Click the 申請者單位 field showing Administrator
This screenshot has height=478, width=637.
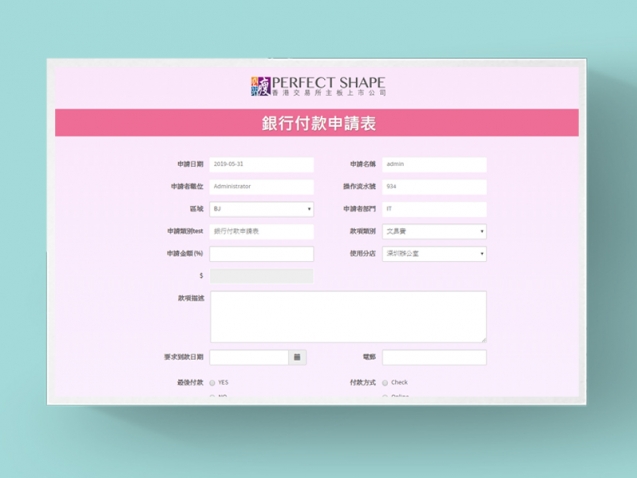pyautogui.click(x=261, y=186)
